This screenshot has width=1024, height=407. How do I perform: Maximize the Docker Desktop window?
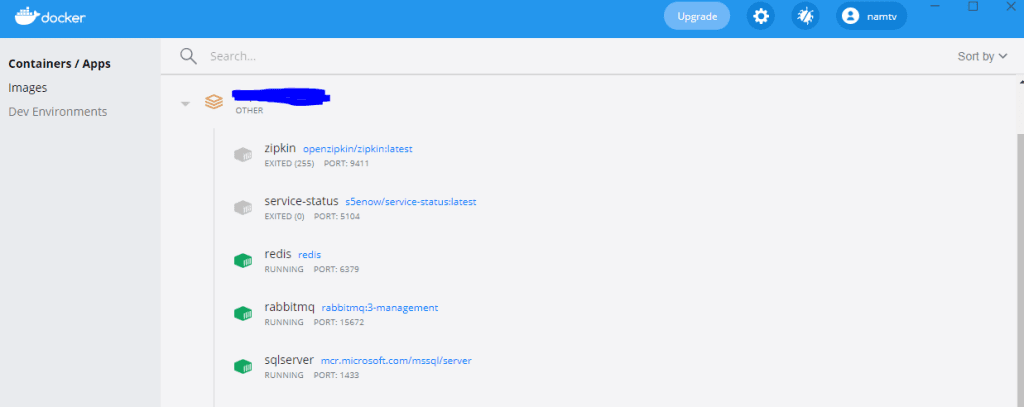[x=973, y=6]
